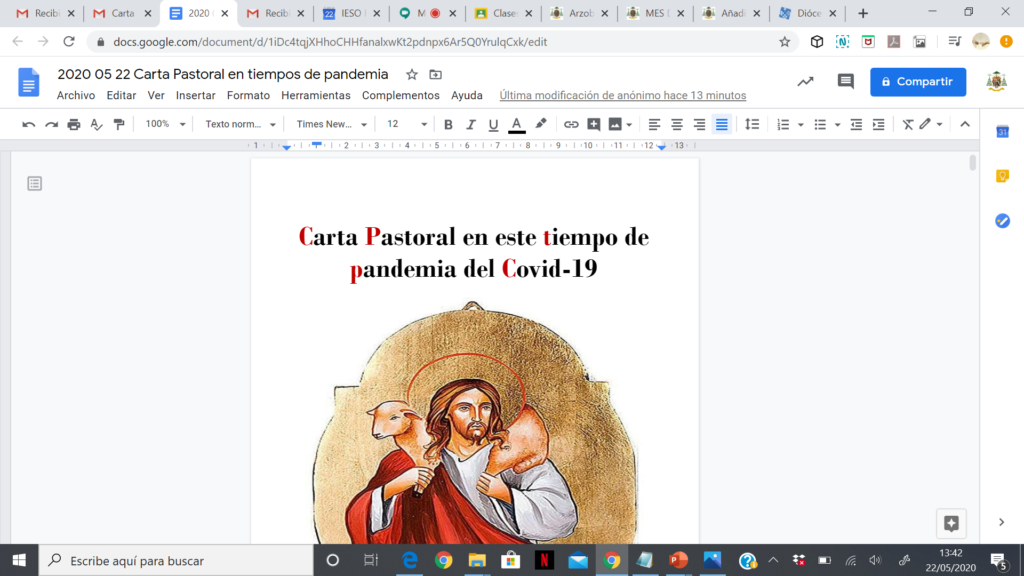Open Google Calendar in the side panel
Image resolution: width=1024 pixels, height=576 pixels.
coord(1002,131)
